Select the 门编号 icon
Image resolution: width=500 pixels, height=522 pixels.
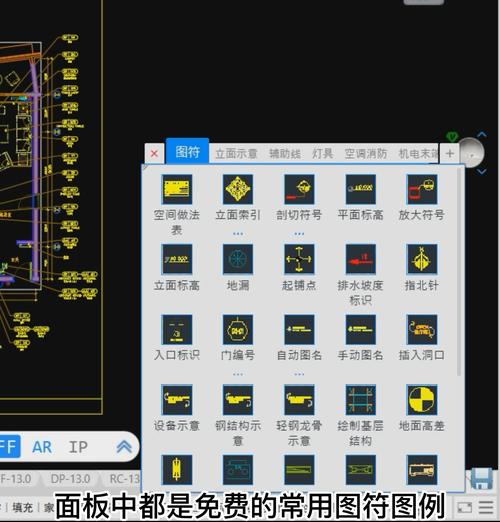click(x=238, y=329)
